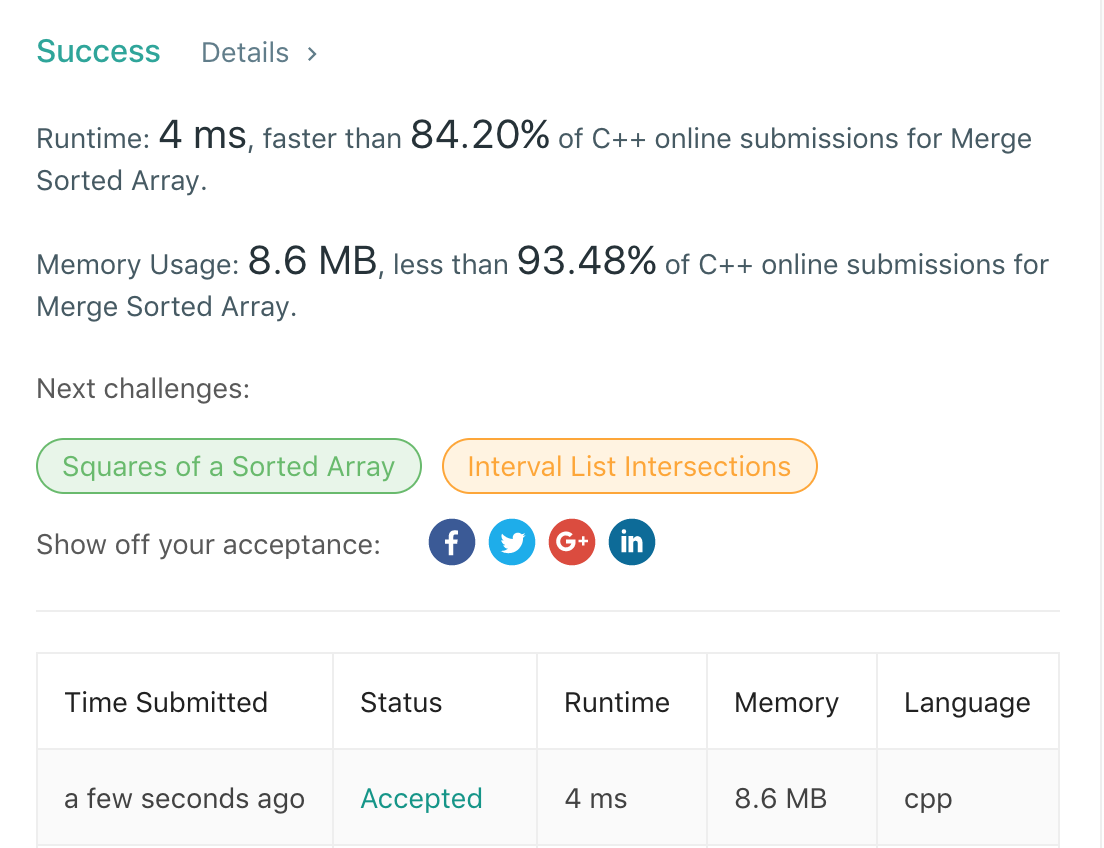1104x848 pixels.
Task: Click the Memory column header
Action: point(786,703)
